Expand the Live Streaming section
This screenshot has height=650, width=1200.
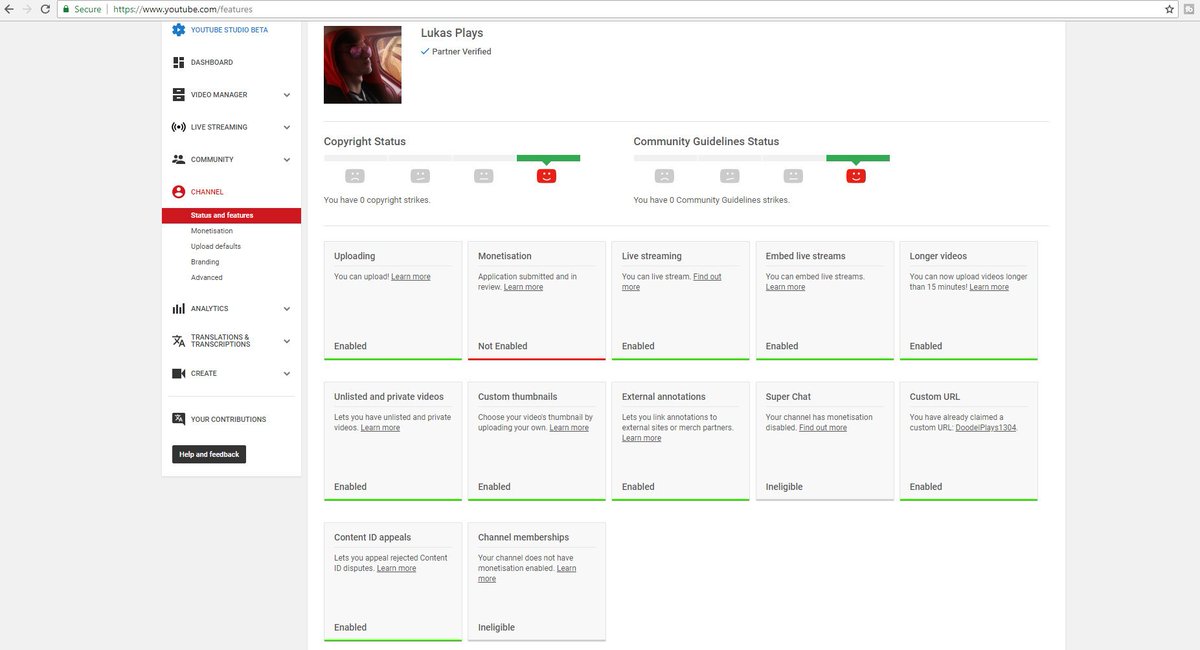tap(286, 127)
